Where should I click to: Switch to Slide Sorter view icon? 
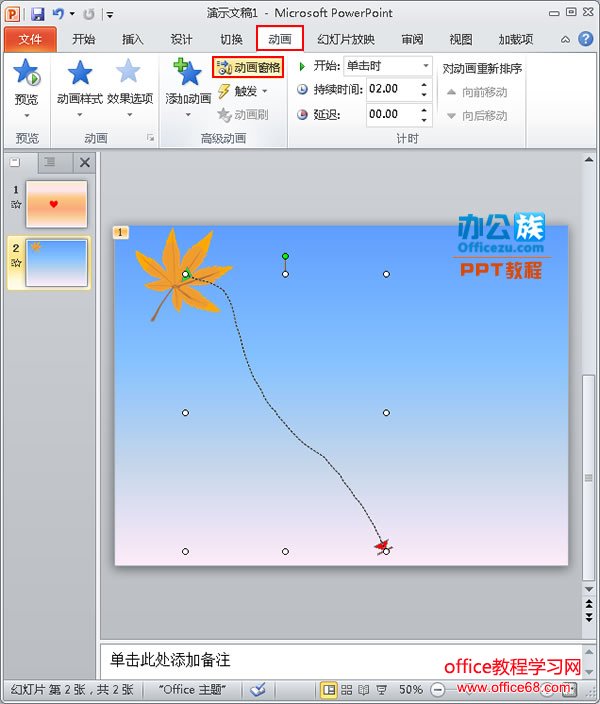point(346,690)
